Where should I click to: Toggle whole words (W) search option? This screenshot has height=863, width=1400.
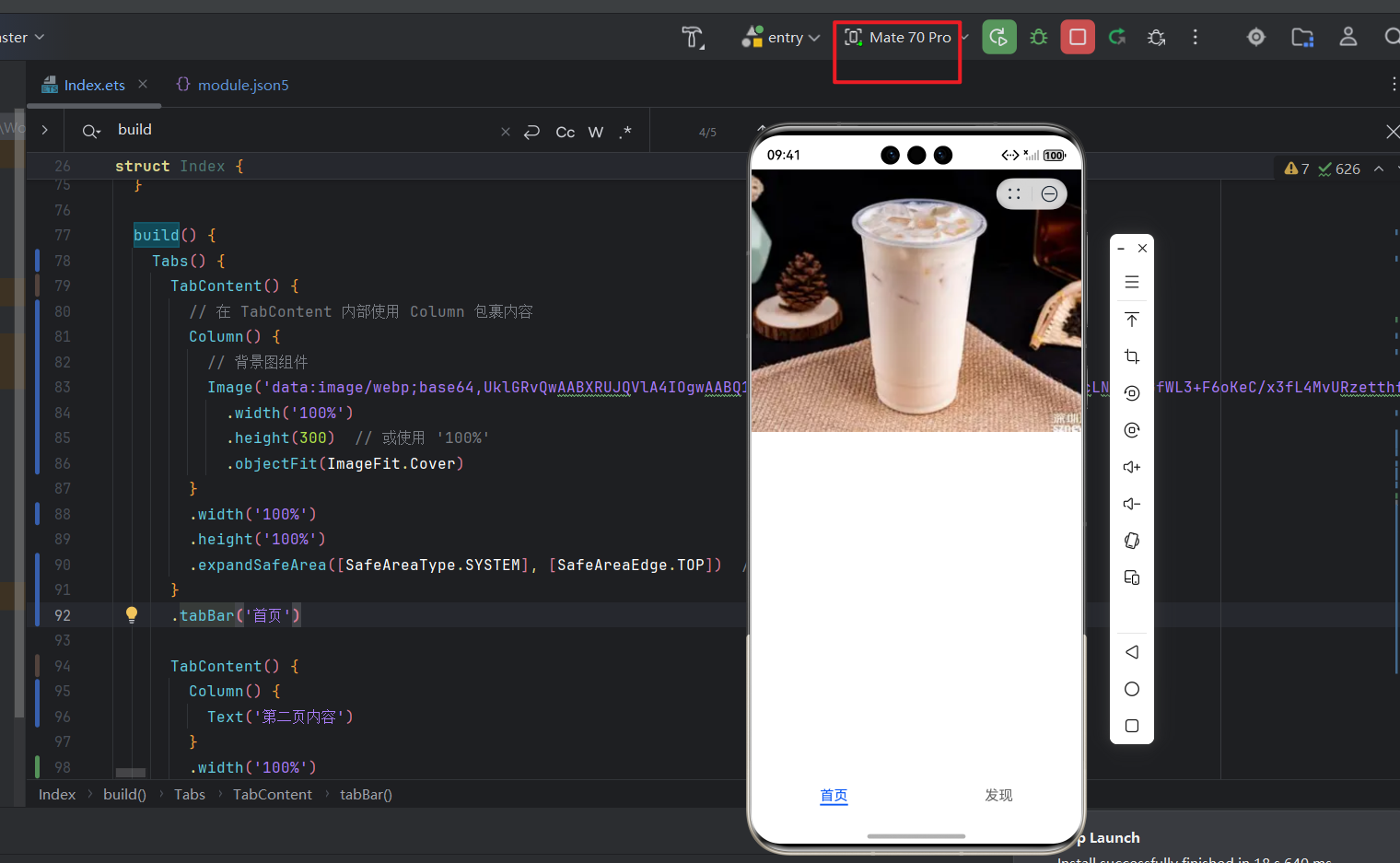point(596,133)
